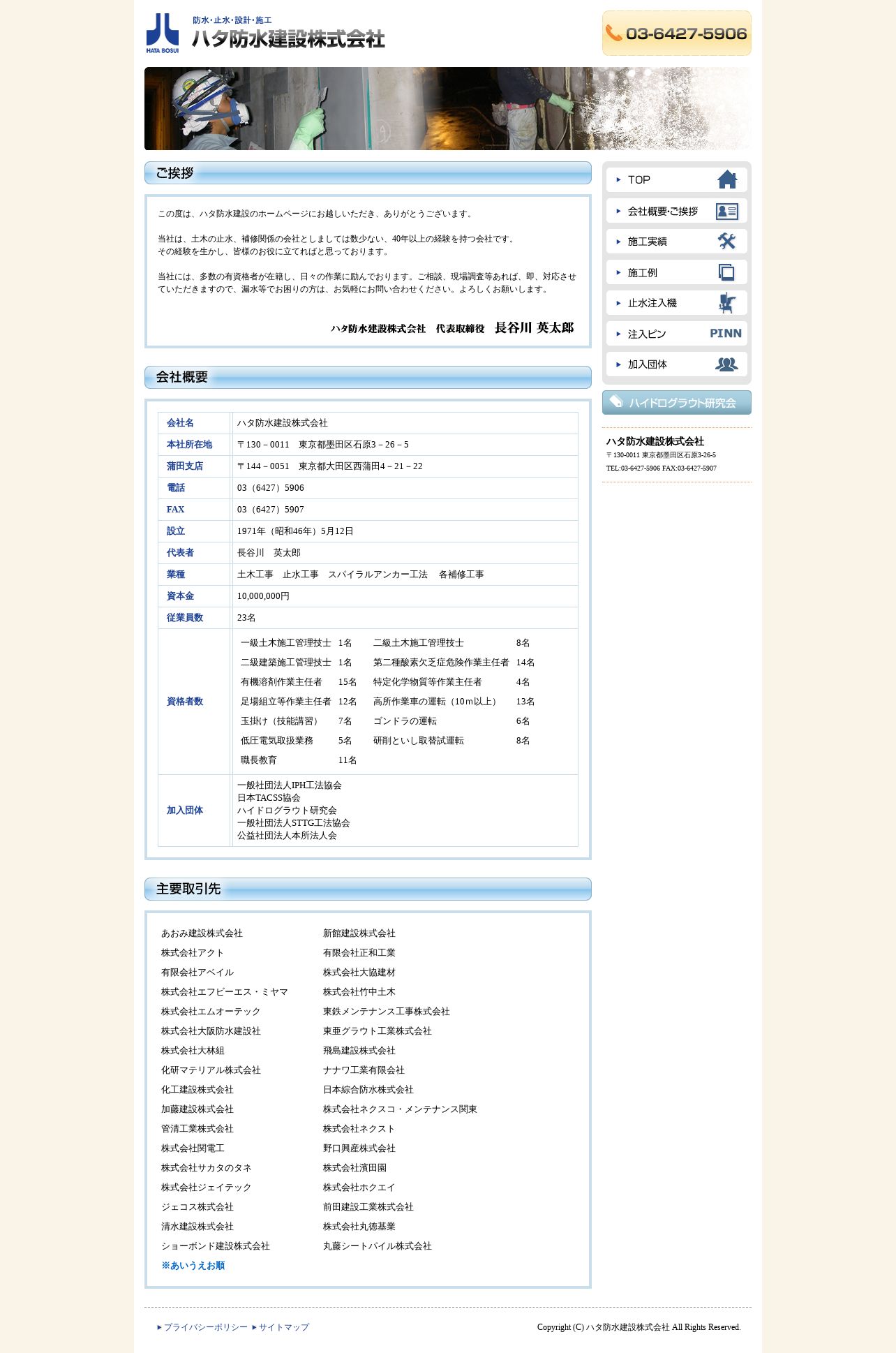Click the 本社所在地 table label
The width and height of the screenshot is (896, 1353).
(x=189, y=445)
